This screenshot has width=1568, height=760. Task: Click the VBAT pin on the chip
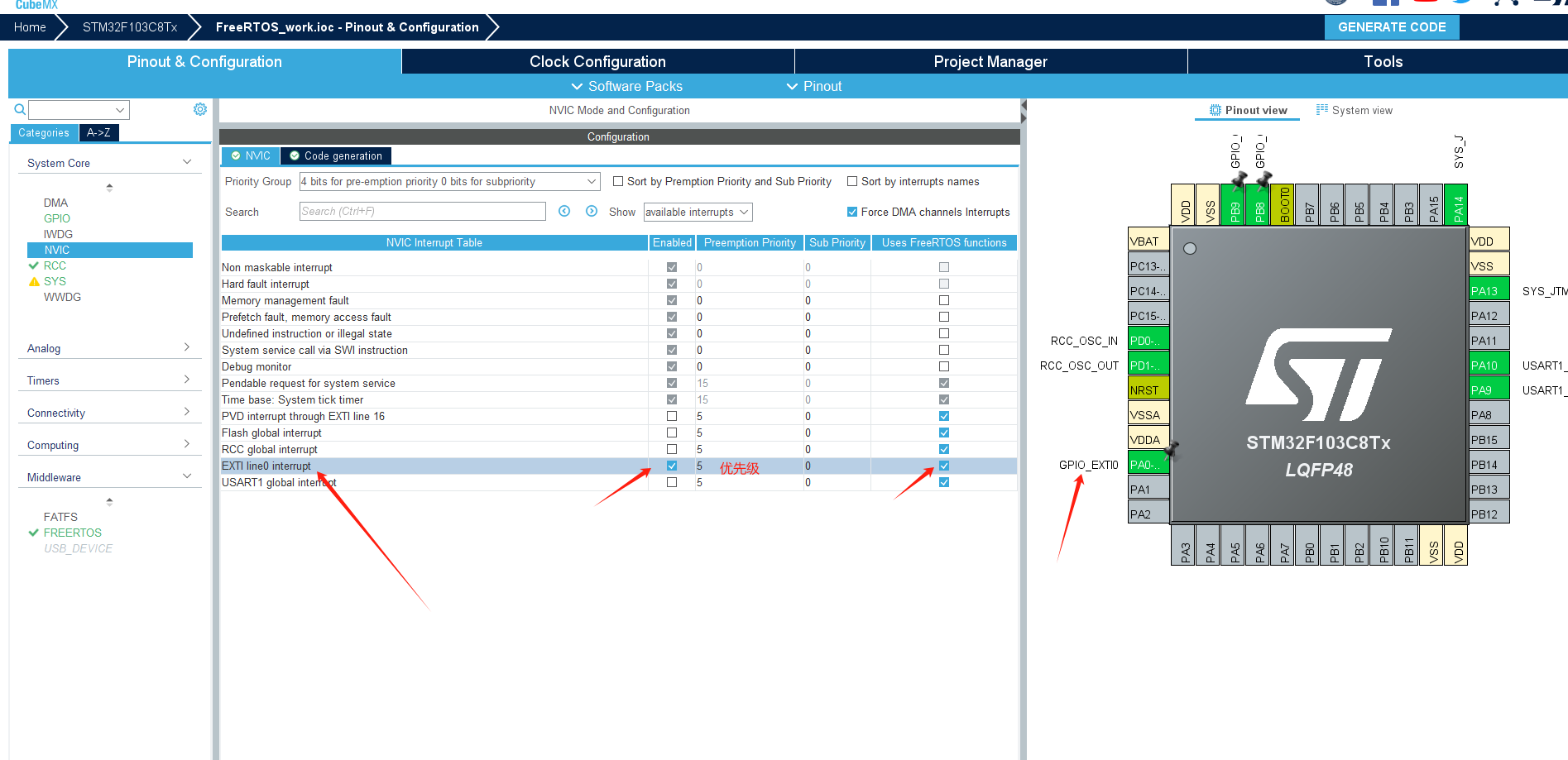(1148, 241)
